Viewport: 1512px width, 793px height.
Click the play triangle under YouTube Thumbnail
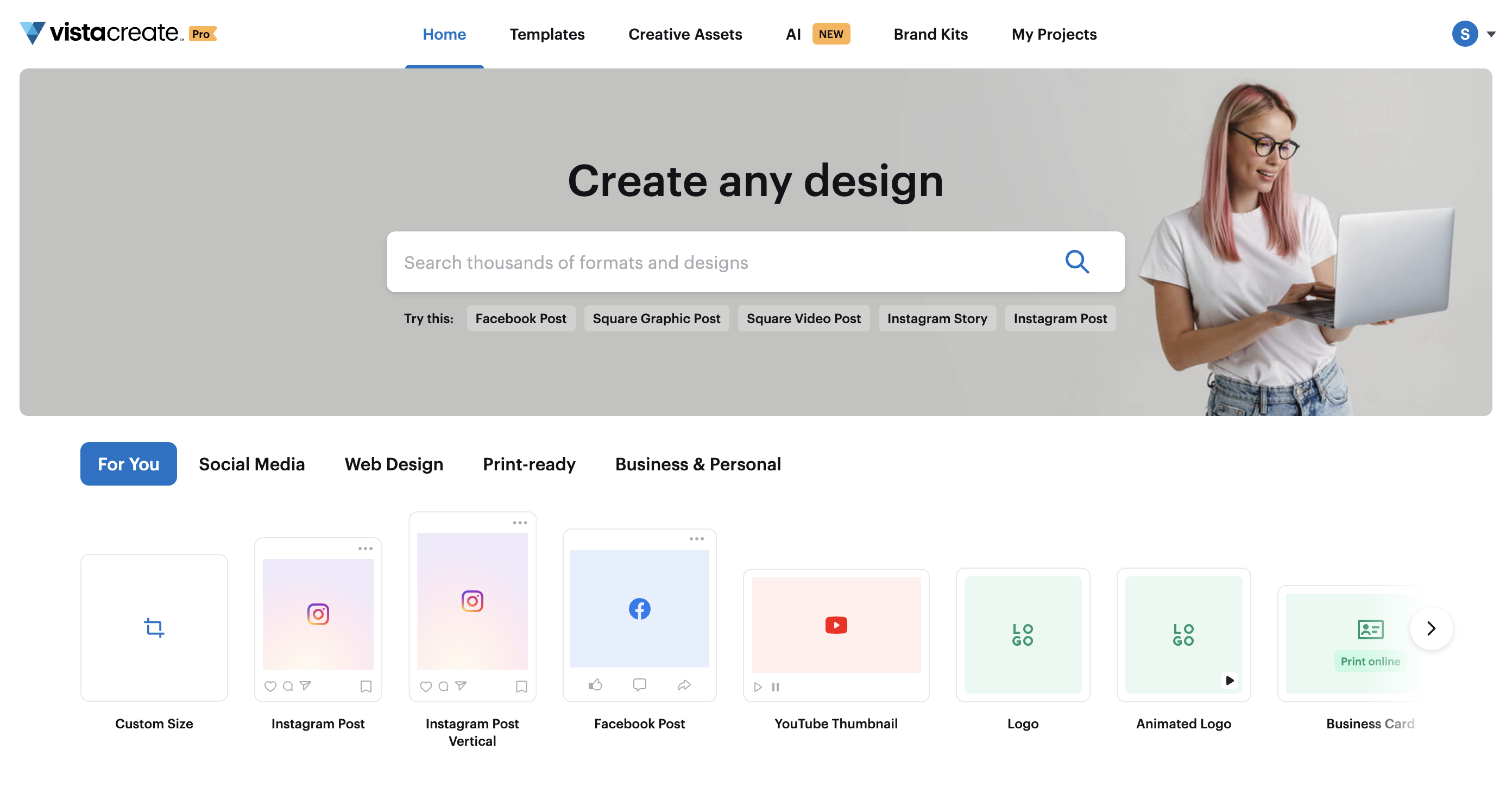point(758,686)
